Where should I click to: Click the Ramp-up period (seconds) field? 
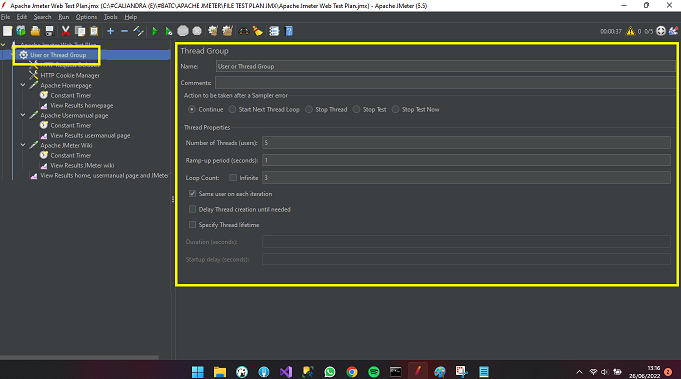[x=466, y=160]
